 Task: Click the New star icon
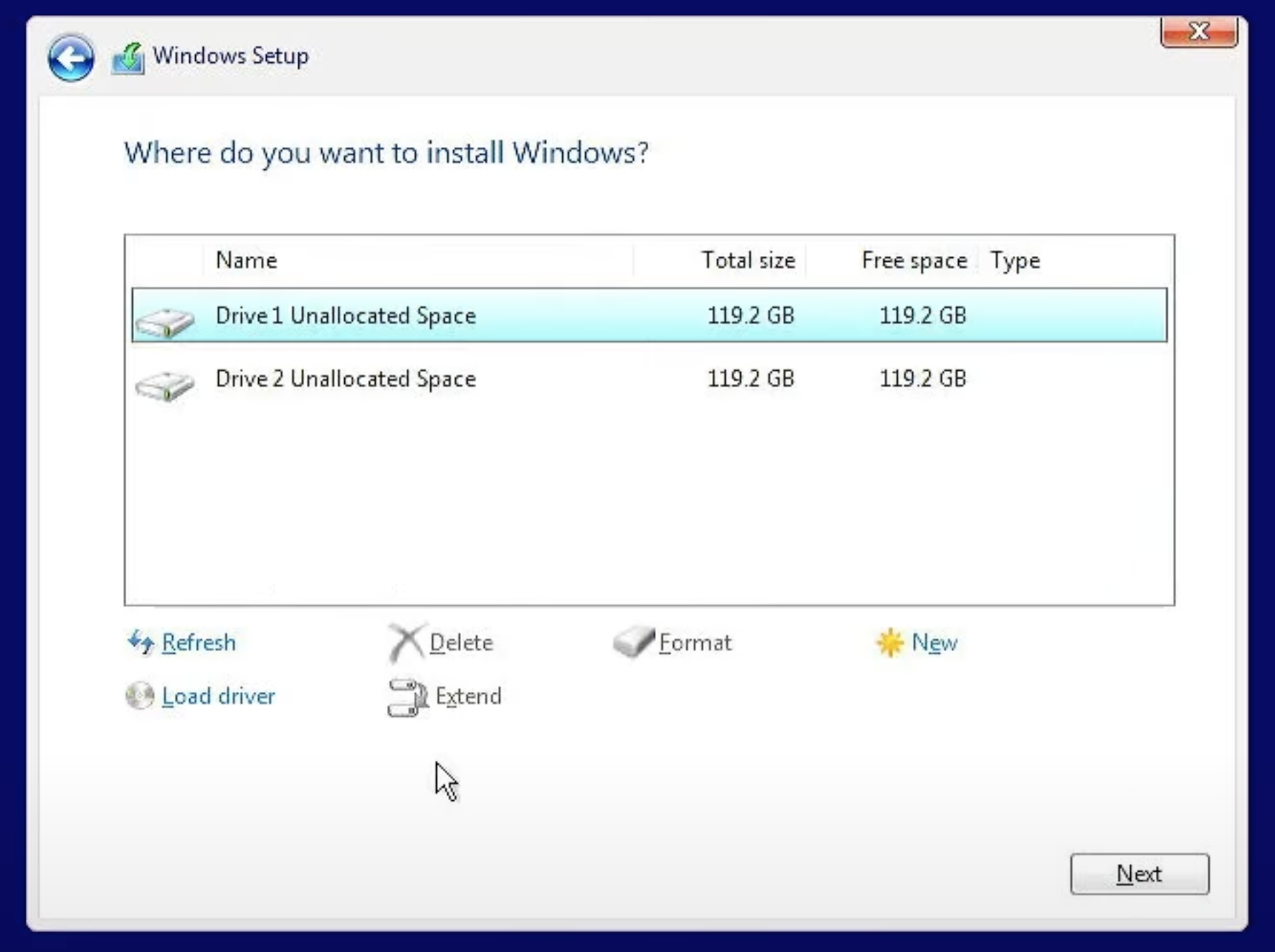[x=890, y=642]
